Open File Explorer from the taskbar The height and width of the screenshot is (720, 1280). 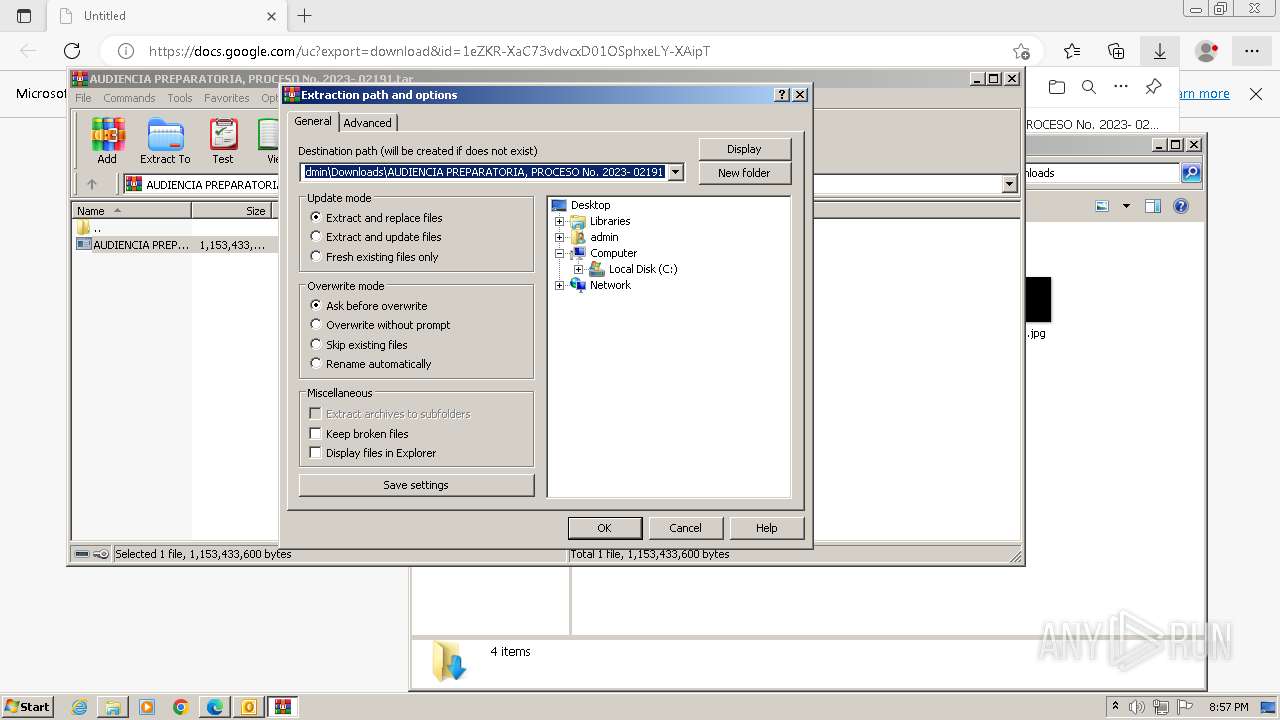[113, 707]
